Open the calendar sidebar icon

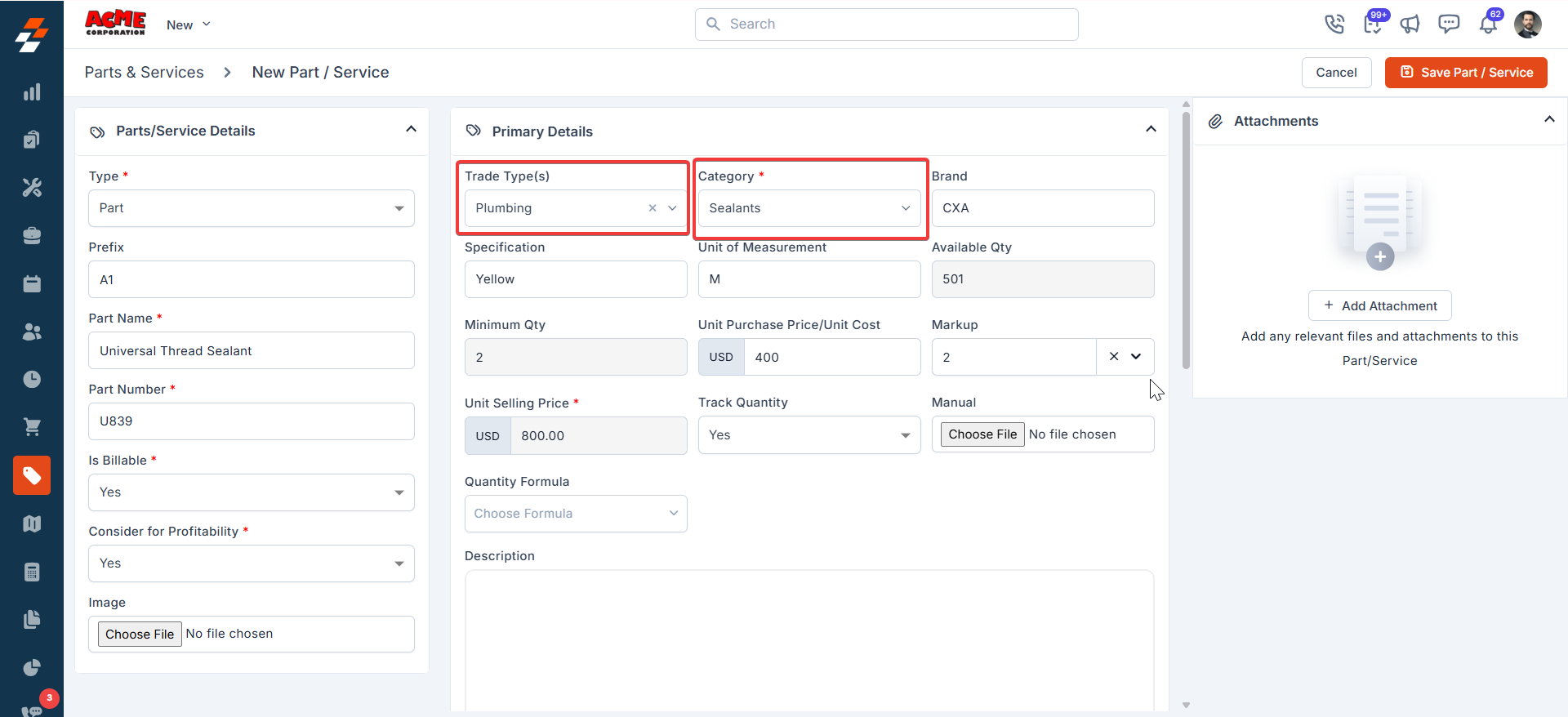[32, 283]
